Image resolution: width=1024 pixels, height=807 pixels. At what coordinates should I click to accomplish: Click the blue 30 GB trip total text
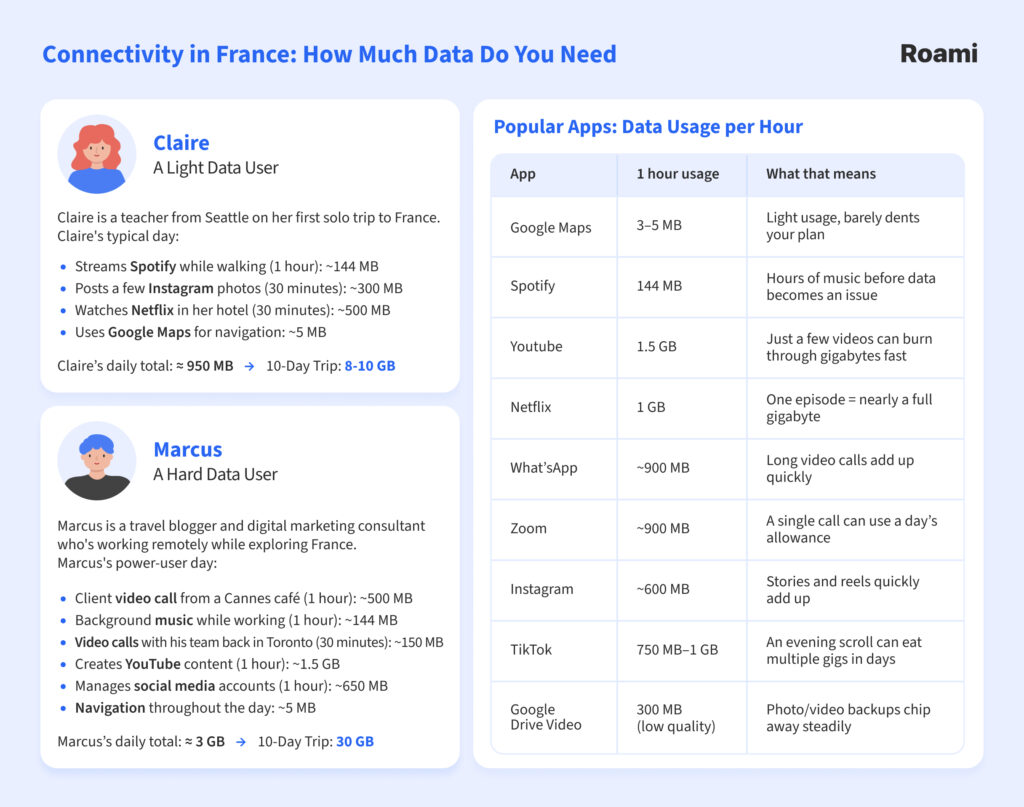(x=354, y=742)
